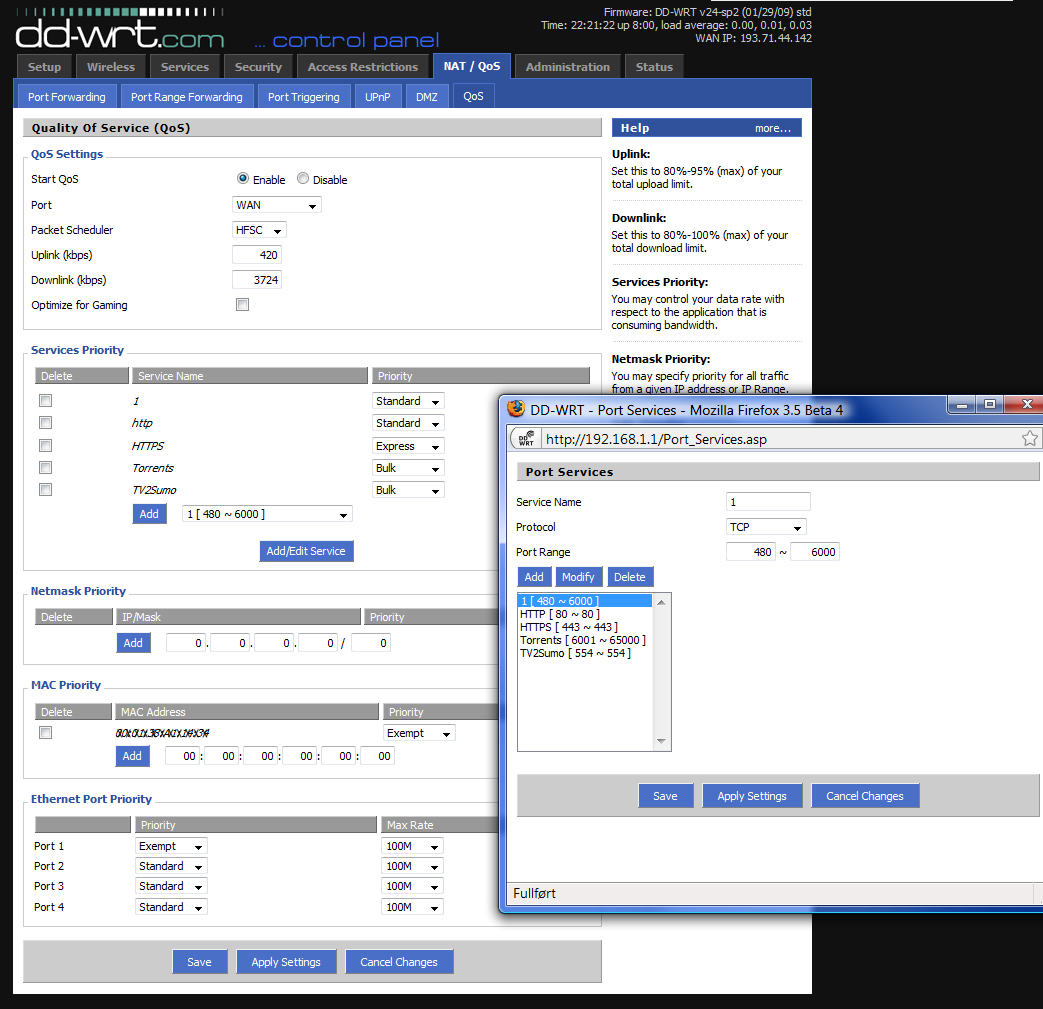Open the service selector showing 1 [480 ~ 6000]
Viewport: 1043px width, 1009px height.
pos(267,514)
